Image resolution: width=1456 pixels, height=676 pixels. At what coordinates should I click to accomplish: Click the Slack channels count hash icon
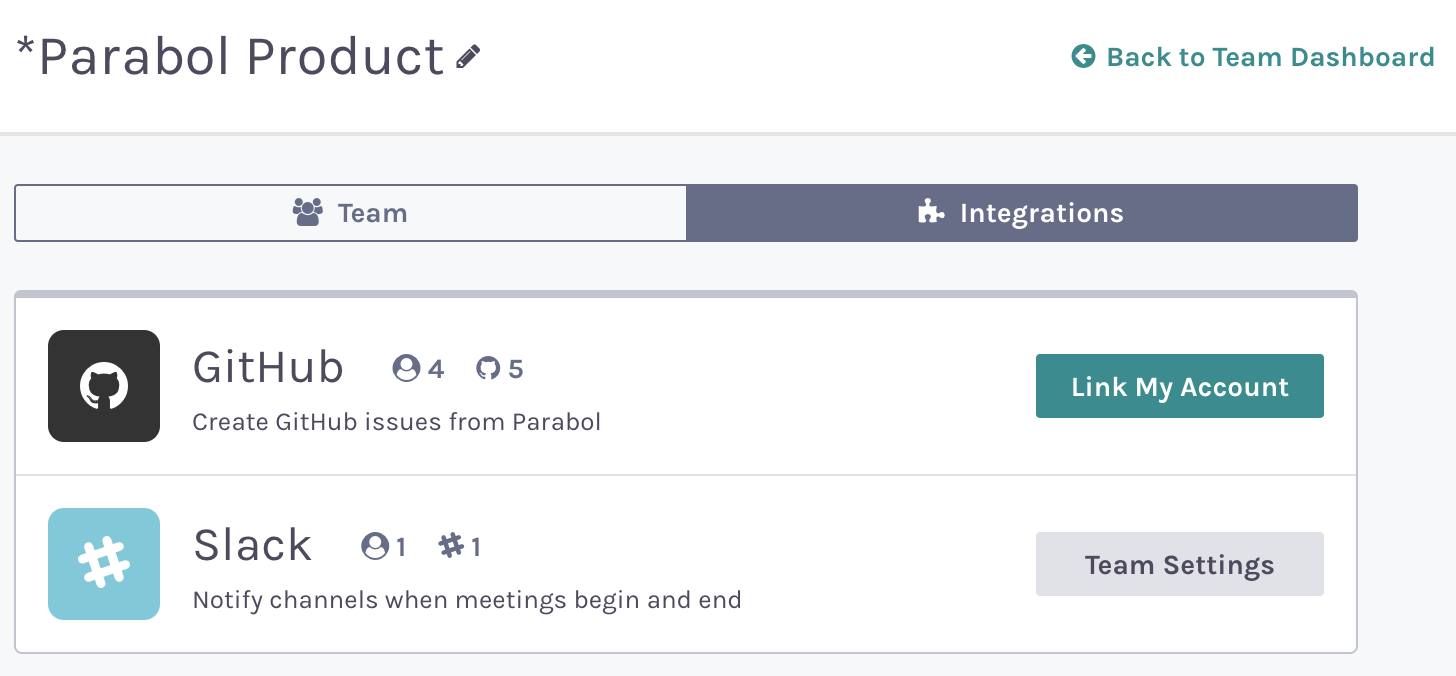coord(452,546)
